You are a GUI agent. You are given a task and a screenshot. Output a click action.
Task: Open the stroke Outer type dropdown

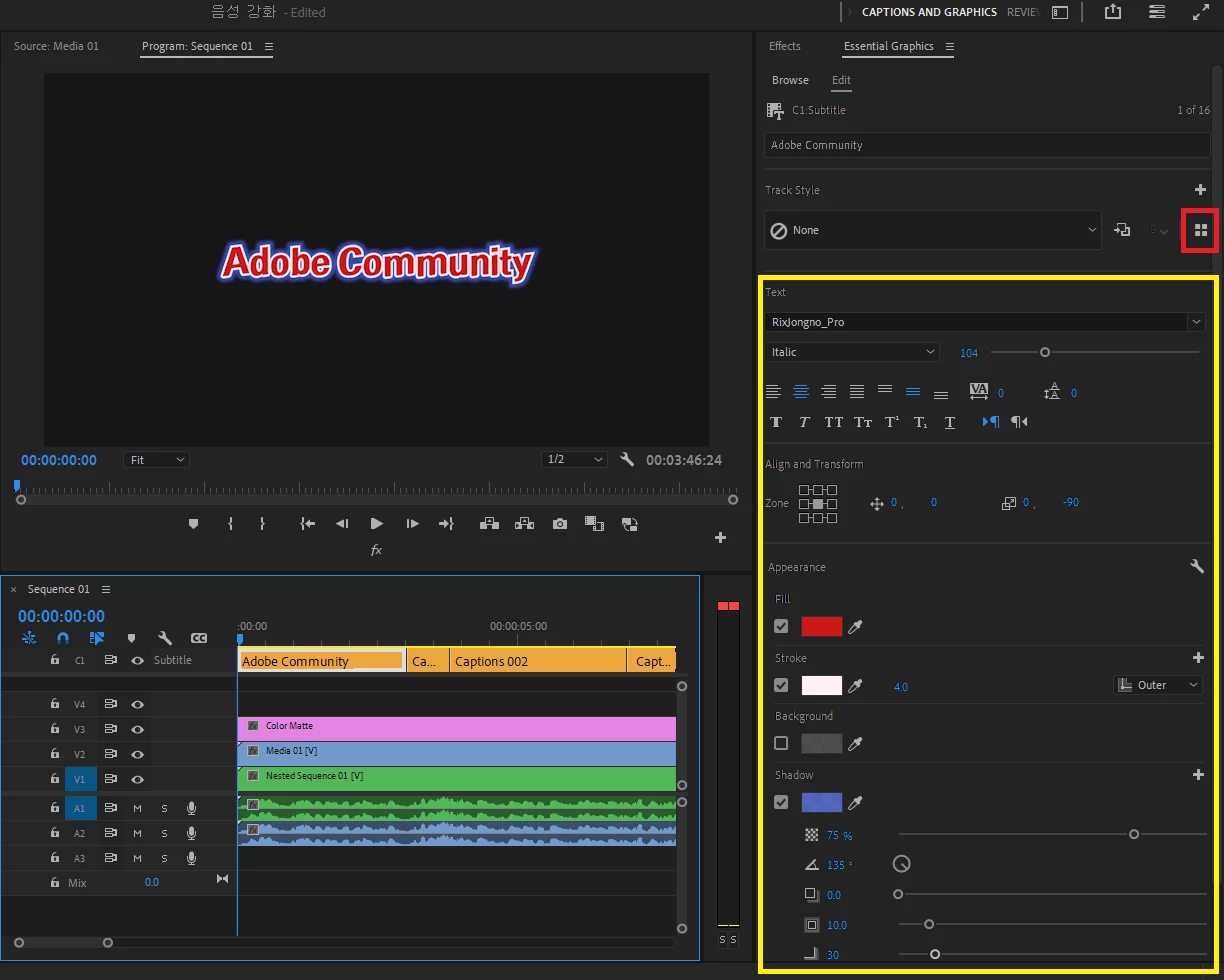[x=1158, y=685]
